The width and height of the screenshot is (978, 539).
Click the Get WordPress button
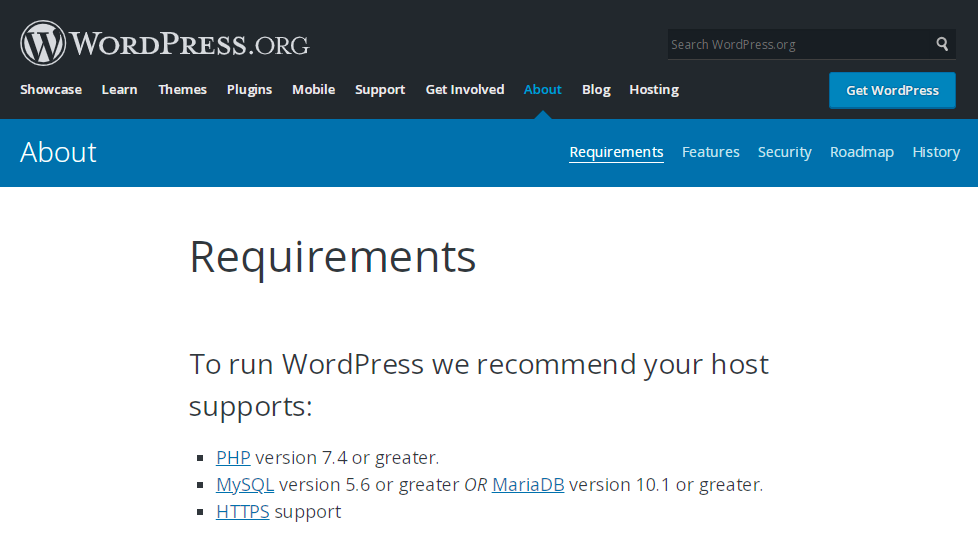click(x=892, y=90)
